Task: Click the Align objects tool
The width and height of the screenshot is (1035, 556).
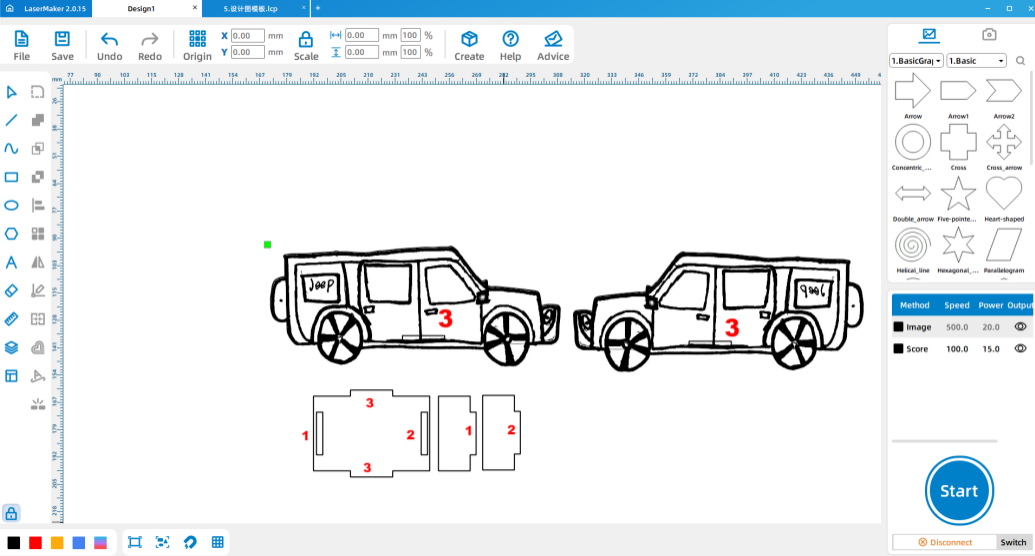Action: [x=38, y=205]
